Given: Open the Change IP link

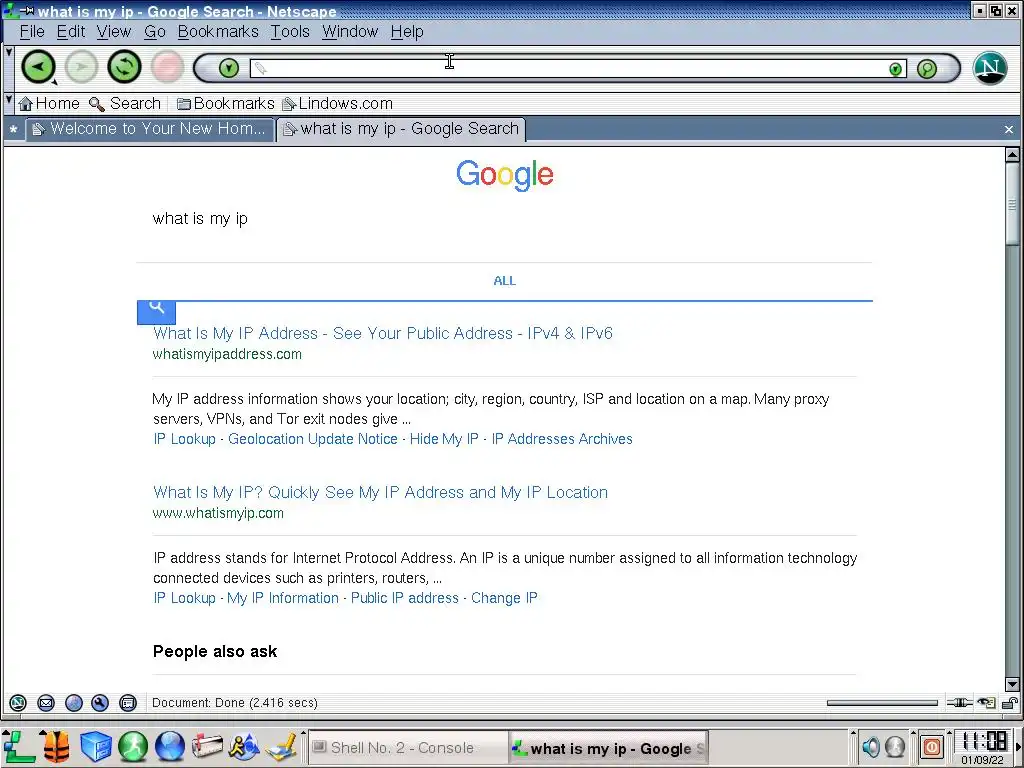Looking at the screenshot, I should click(504, 598).
